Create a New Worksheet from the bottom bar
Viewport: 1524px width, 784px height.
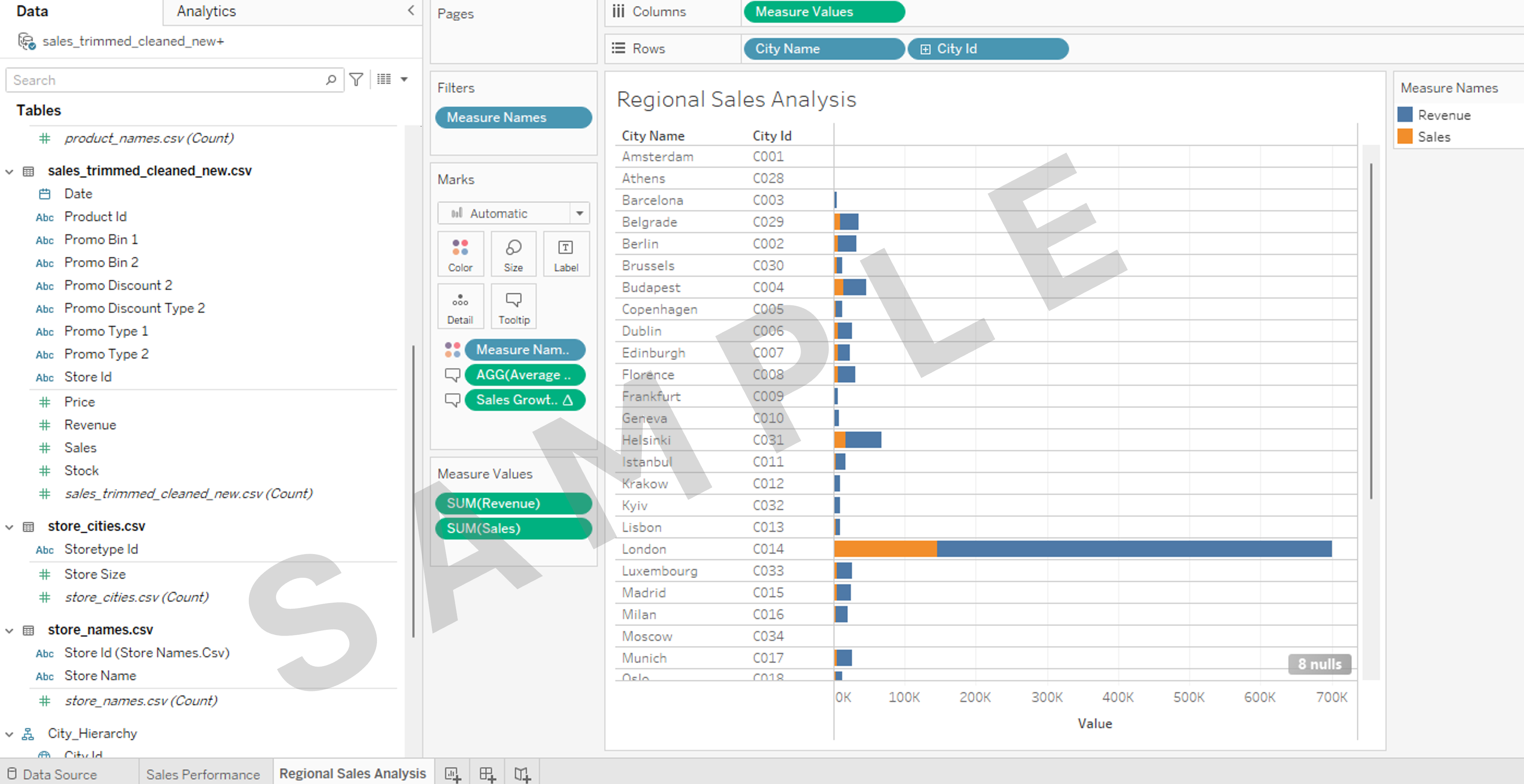(x=453, y=773)
